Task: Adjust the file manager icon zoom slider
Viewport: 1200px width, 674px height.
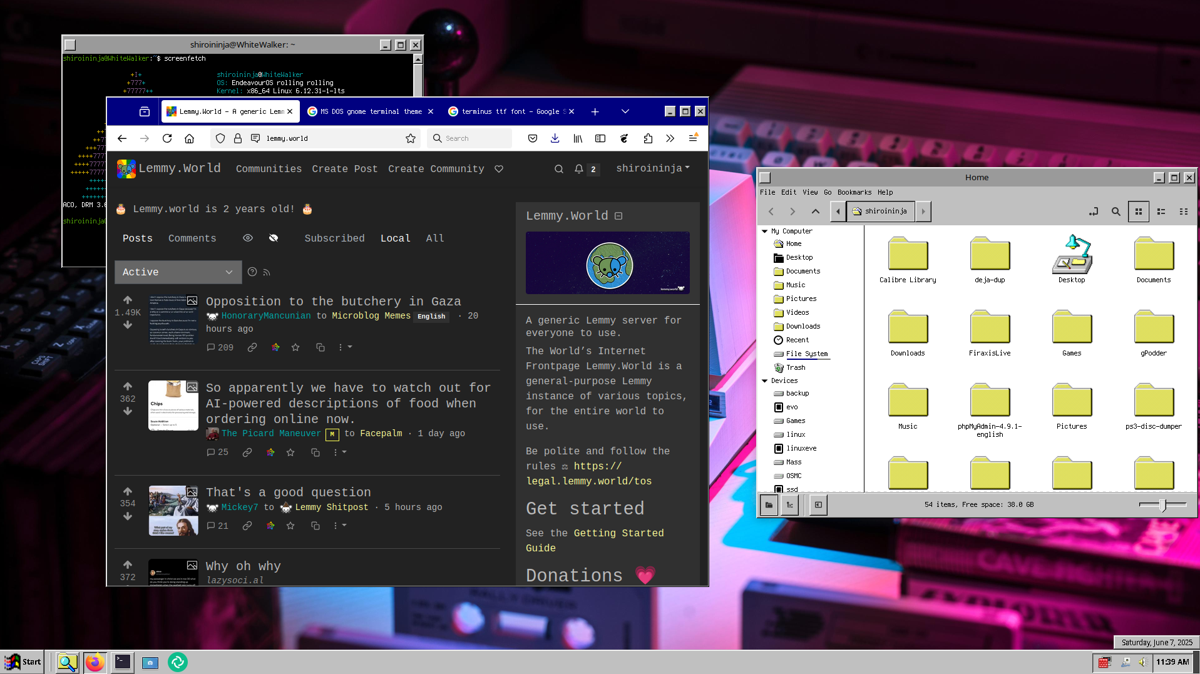Action: click(x=1161, y=505)
